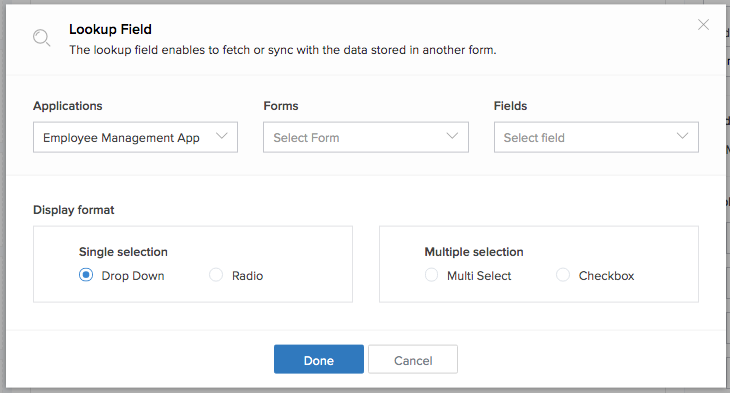Viewport: 730px width, 393px height.
Task: Open the Employee Management App combo box
Action: (135, 137)
